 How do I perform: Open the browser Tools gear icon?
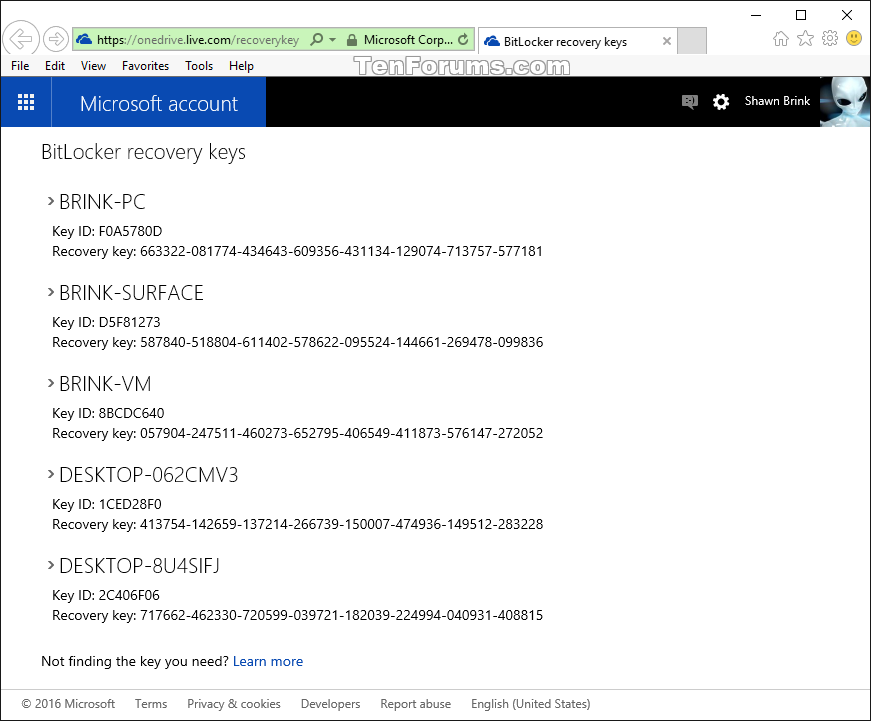click(830, 38)
